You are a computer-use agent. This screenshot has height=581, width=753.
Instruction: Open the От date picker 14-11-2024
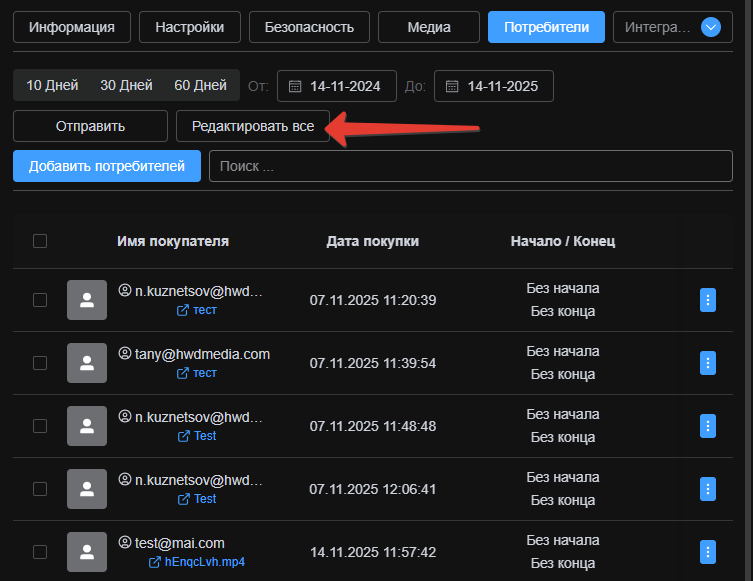point(337,86)
